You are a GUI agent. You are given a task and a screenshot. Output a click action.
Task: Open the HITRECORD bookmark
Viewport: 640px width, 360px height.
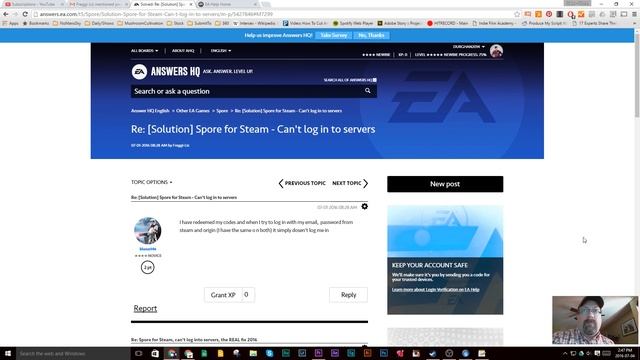point(448,23)
